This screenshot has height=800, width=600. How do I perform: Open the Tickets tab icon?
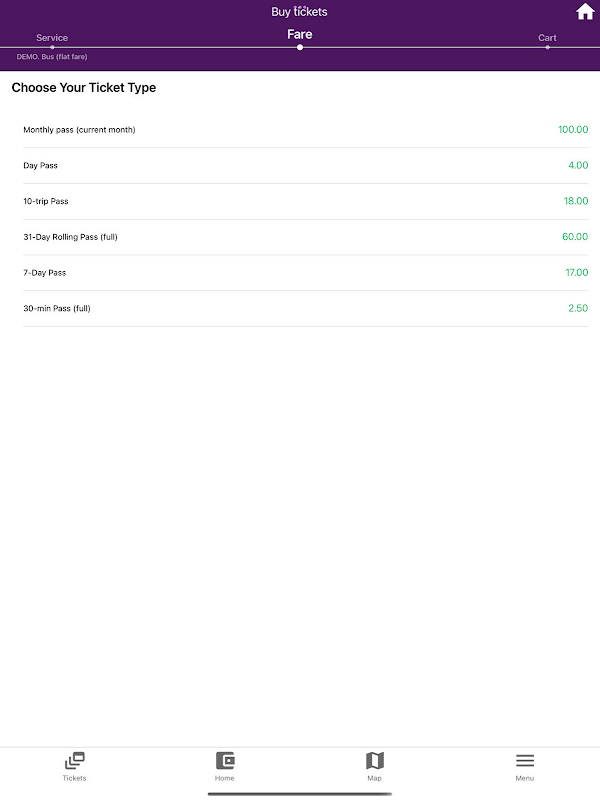[74, 761]
